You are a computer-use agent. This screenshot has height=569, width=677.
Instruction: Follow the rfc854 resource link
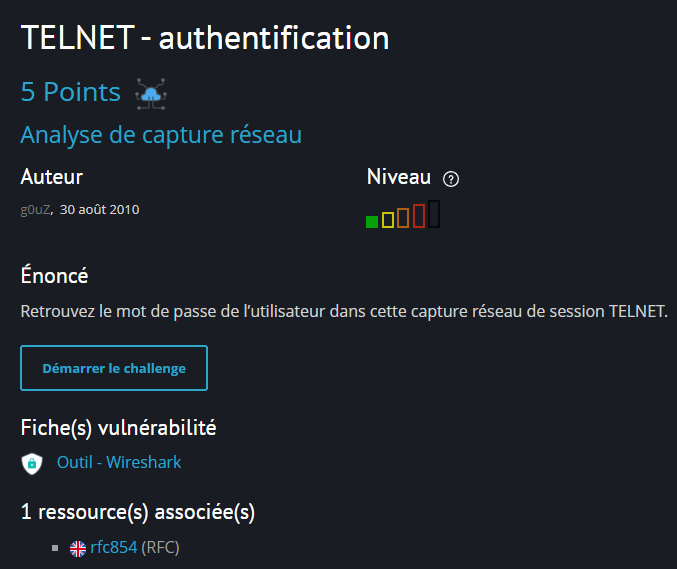[x=113, y=547]
